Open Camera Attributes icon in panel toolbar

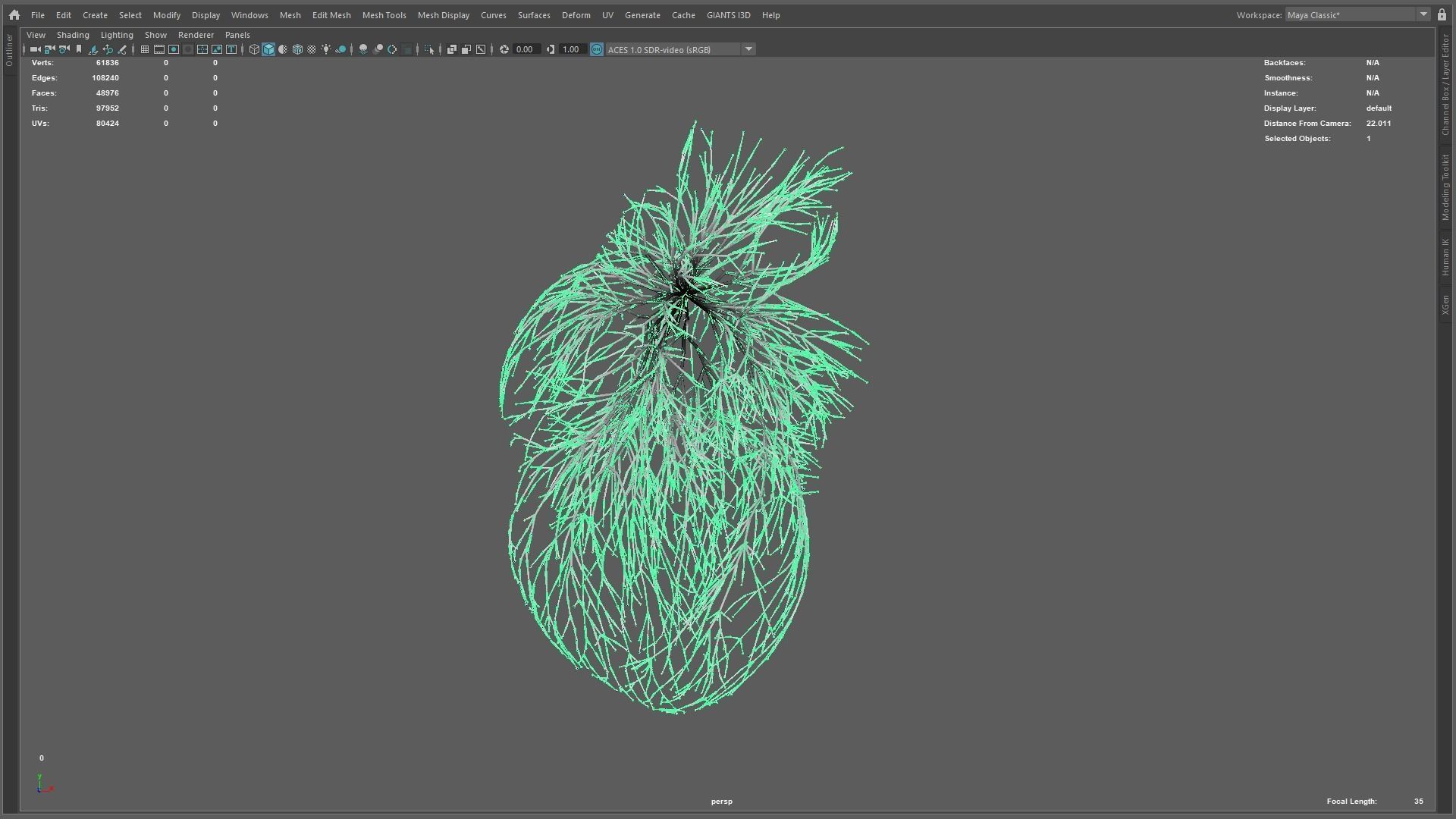(64, 49)
